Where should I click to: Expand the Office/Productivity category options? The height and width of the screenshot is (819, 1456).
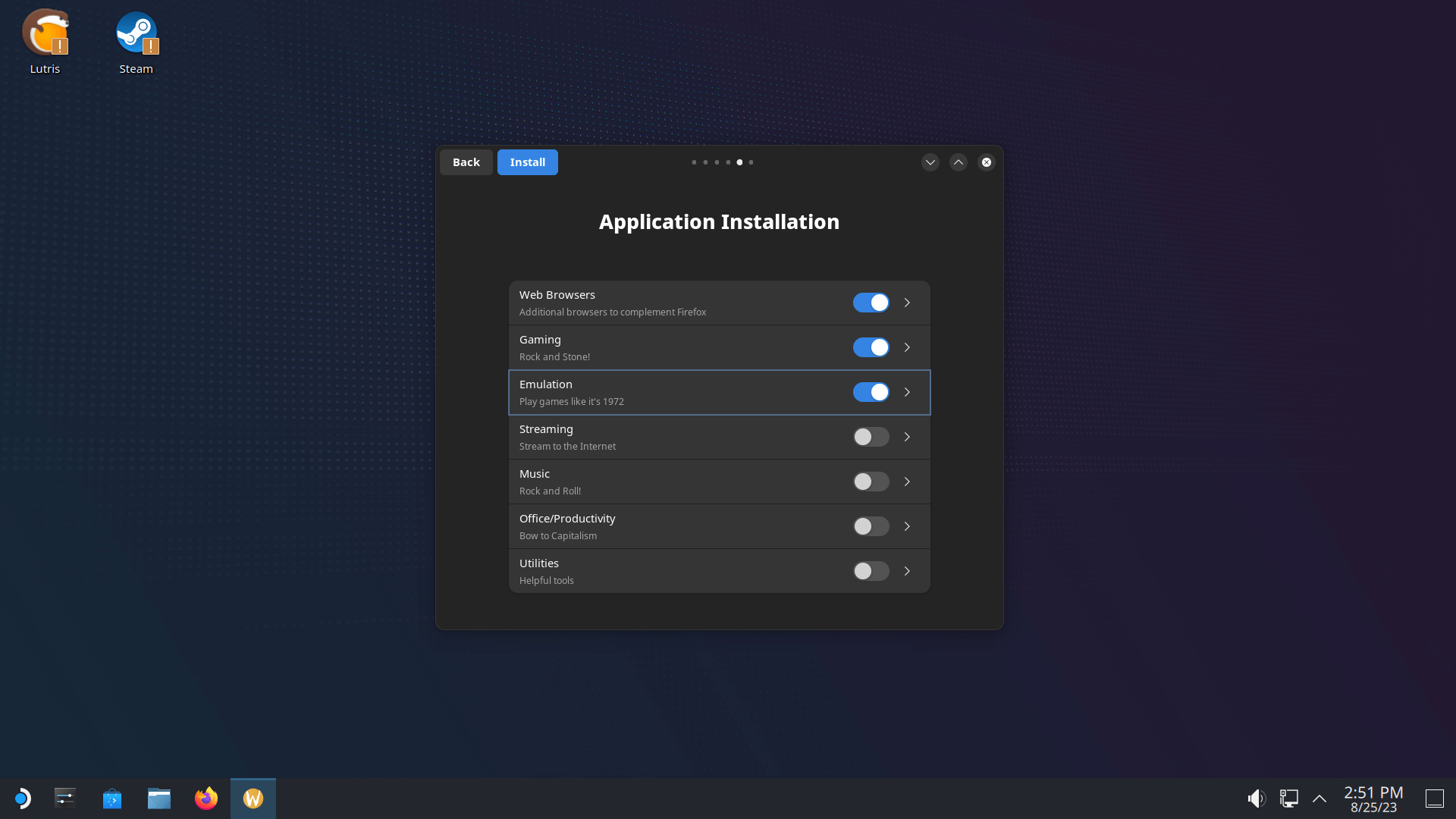pos(907,525)
